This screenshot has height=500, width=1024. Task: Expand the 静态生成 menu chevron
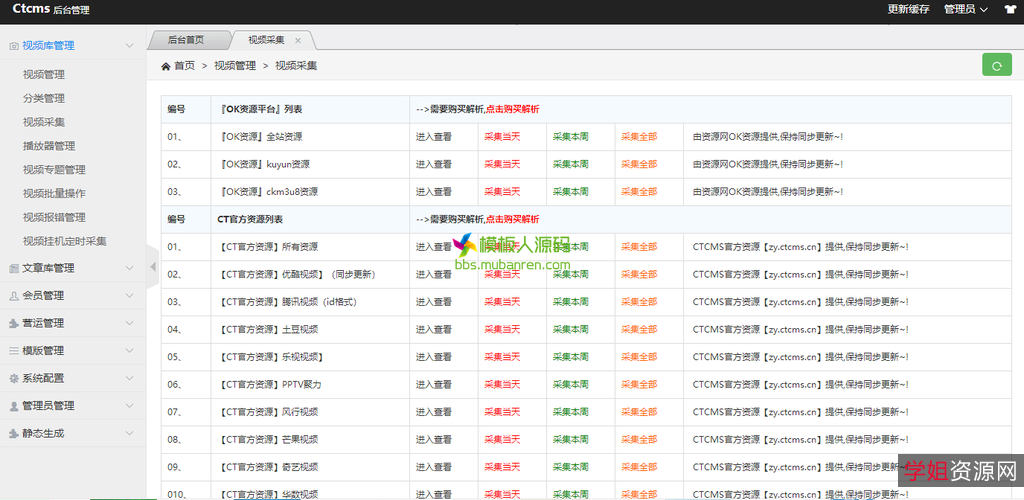129,433
